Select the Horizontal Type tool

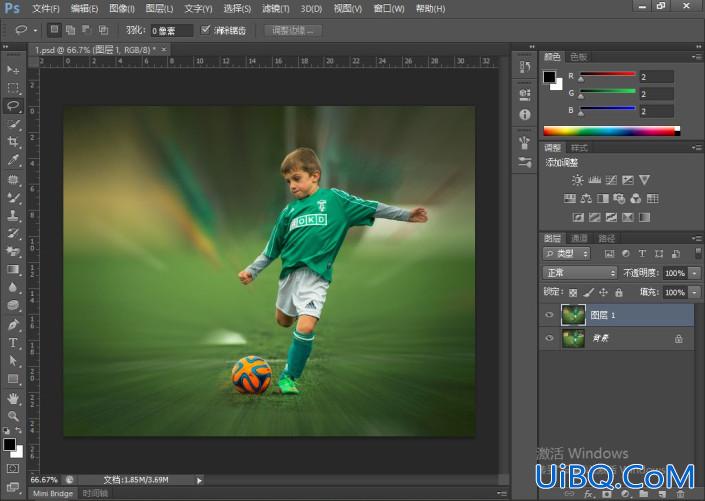click(13, 343)
